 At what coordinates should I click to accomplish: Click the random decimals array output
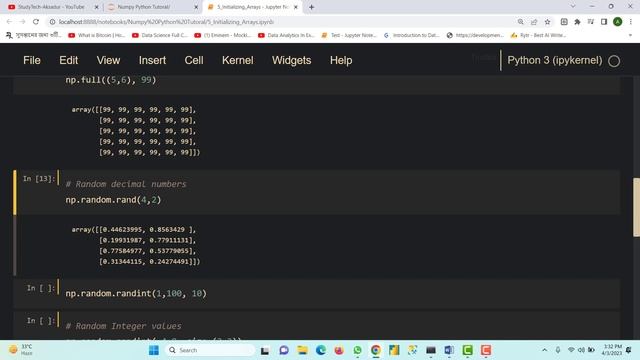[x=136, y=245]
